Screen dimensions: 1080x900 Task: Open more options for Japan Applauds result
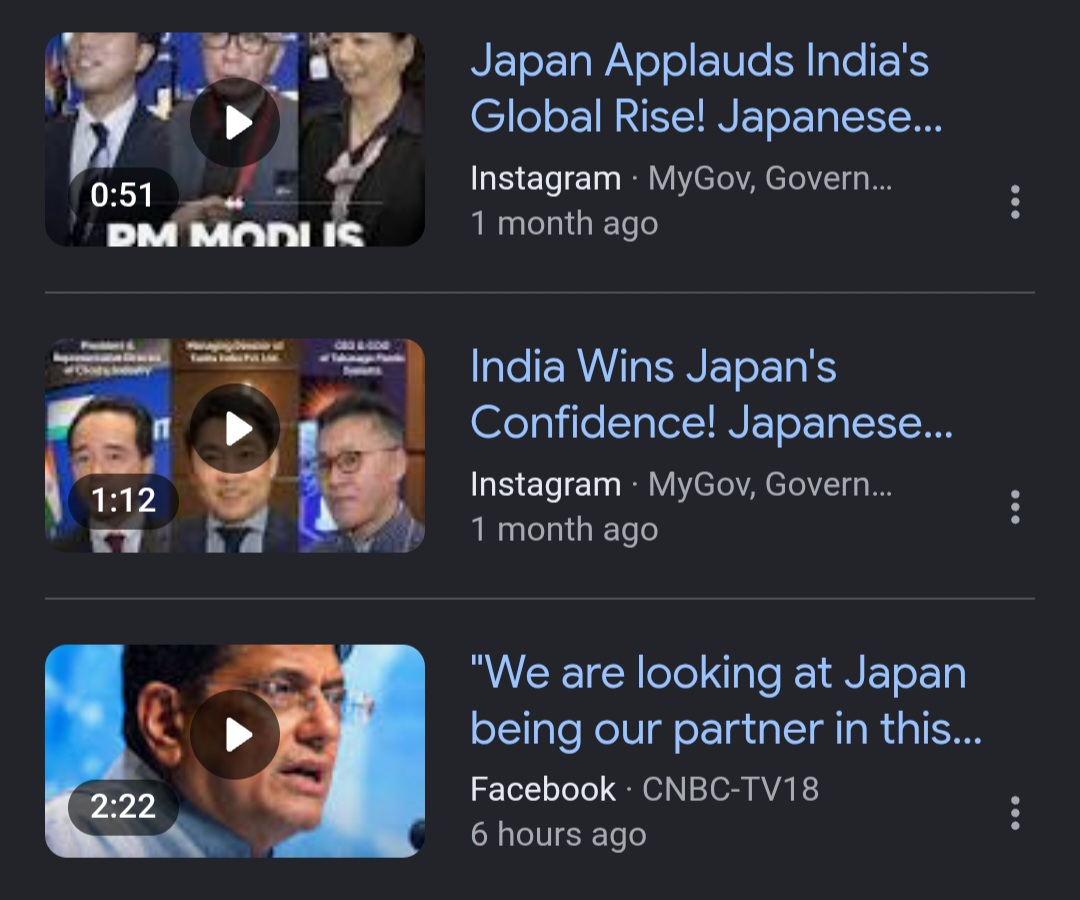(x=1015, y=202)
